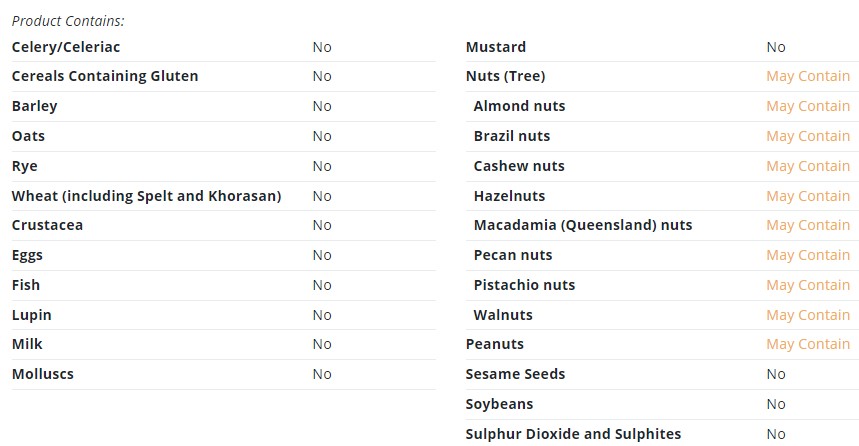Click the Nuts (Tree) heading label
Image resolution: width=859 pixels, height=446 pixels.
(506, 76)
